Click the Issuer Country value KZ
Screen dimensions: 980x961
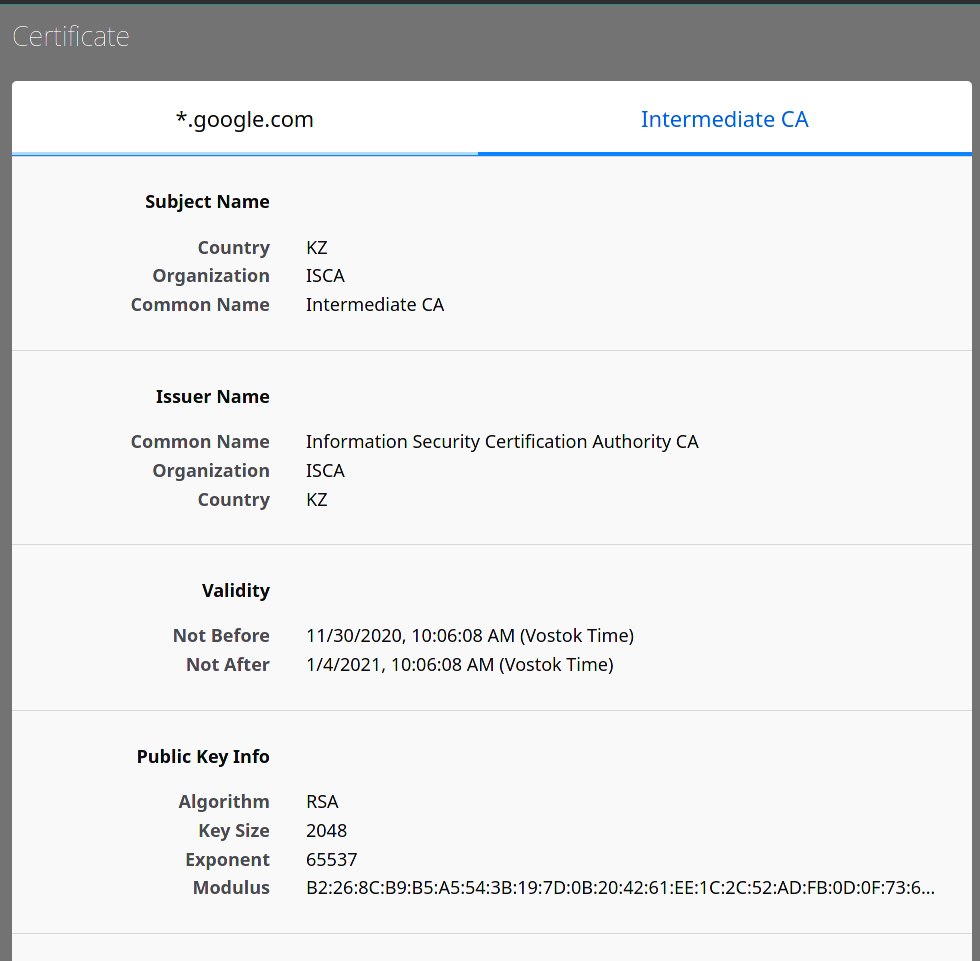tap(316, 500)
